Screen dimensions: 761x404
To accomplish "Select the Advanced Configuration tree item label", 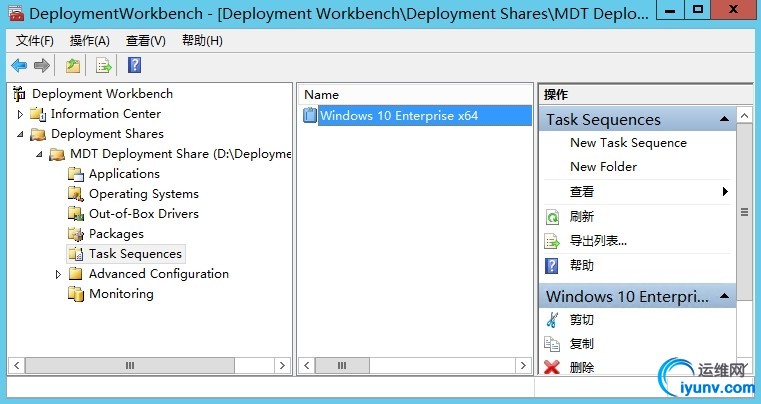I will (x=159, y=274).
